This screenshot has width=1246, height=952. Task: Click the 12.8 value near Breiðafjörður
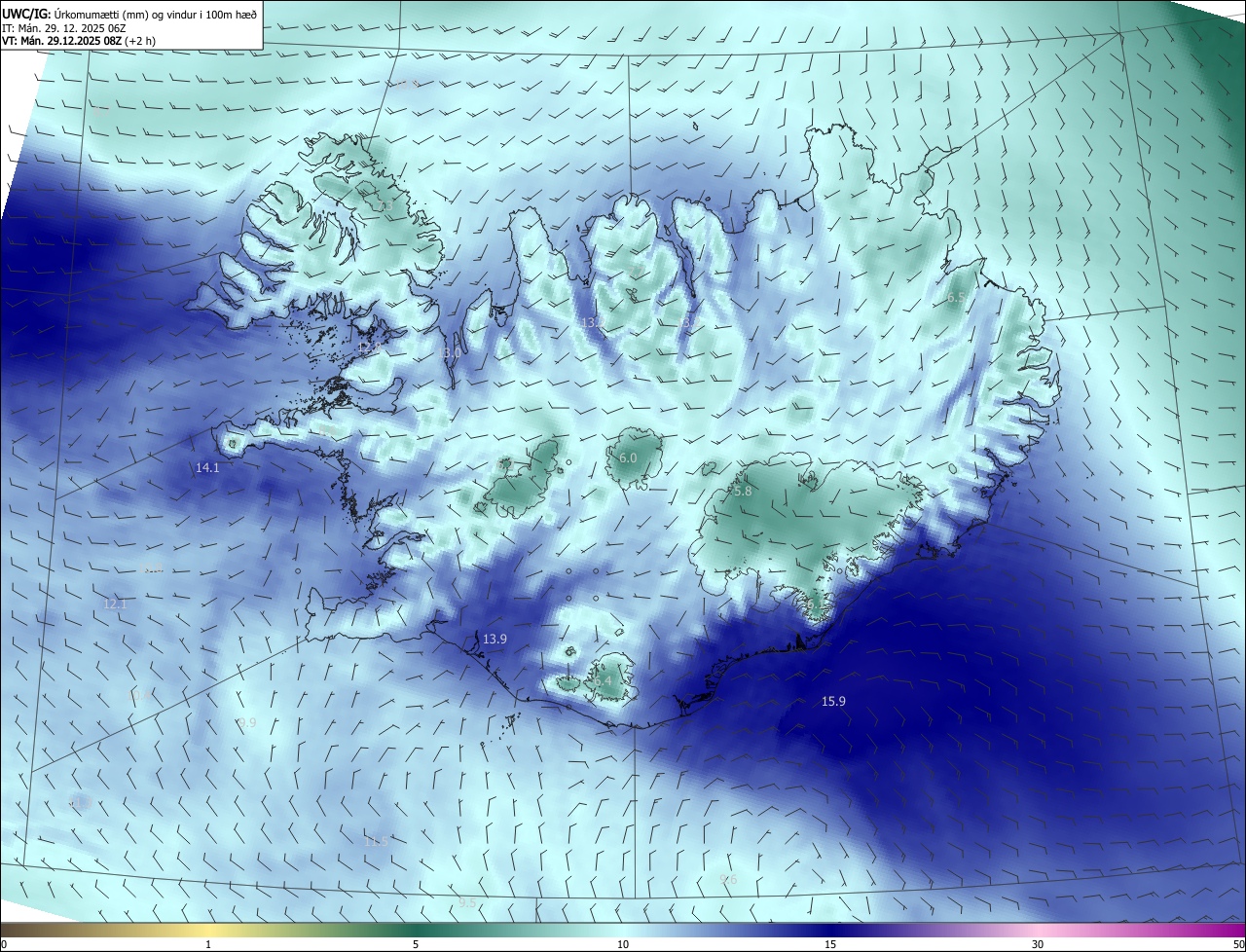tap(369, 348)
